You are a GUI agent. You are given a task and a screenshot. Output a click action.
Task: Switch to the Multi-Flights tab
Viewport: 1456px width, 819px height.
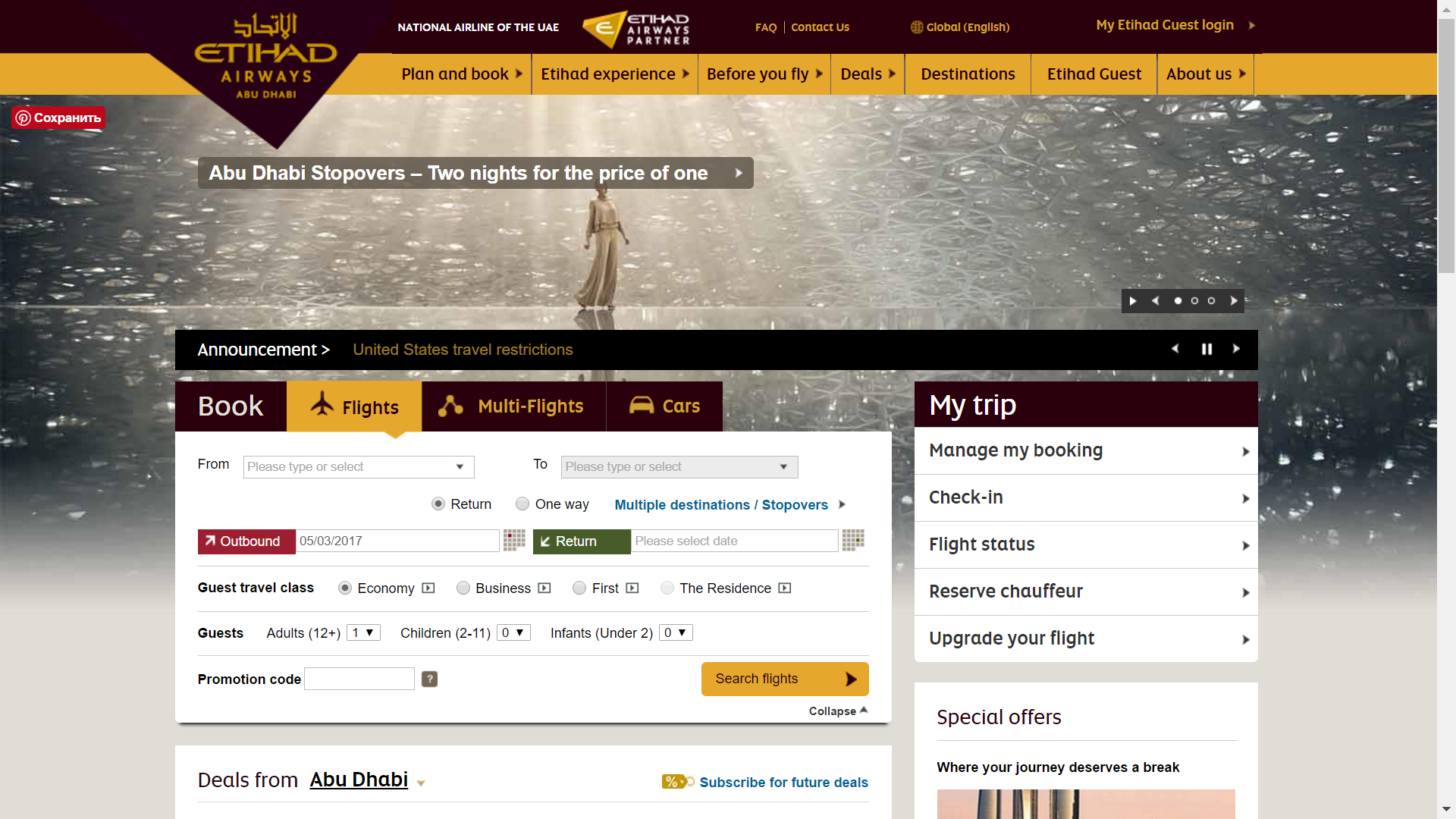click(x=513, y=406)
